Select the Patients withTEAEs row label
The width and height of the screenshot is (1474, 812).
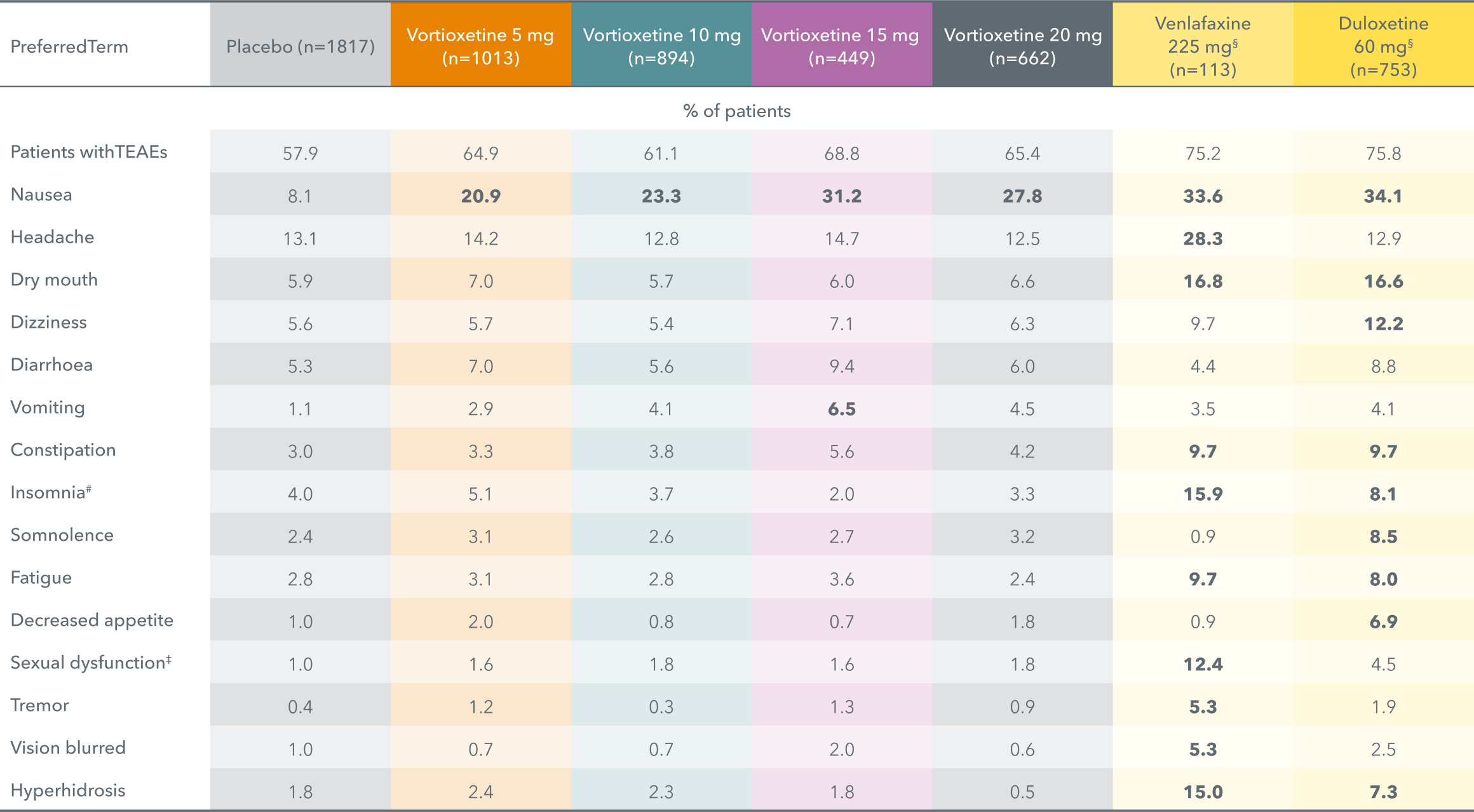click(89, 152)
